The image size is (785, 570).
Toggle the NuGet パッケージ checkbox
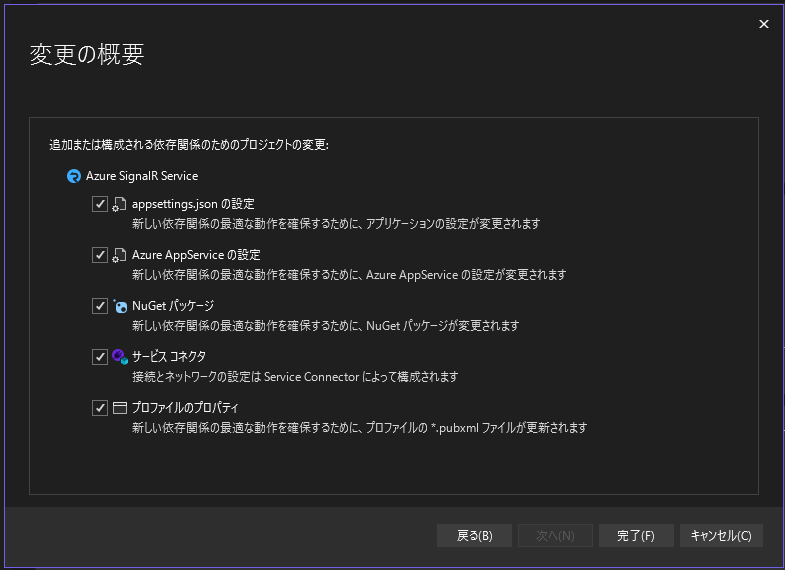(100, 306)
